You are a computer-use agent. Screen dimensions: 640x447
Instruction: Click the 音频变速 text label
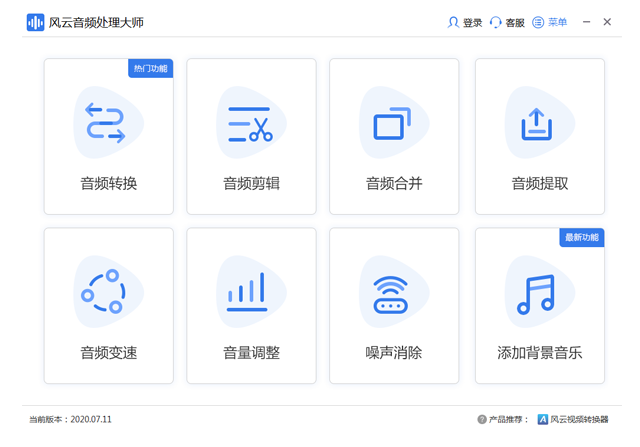[x=109, y=353]
